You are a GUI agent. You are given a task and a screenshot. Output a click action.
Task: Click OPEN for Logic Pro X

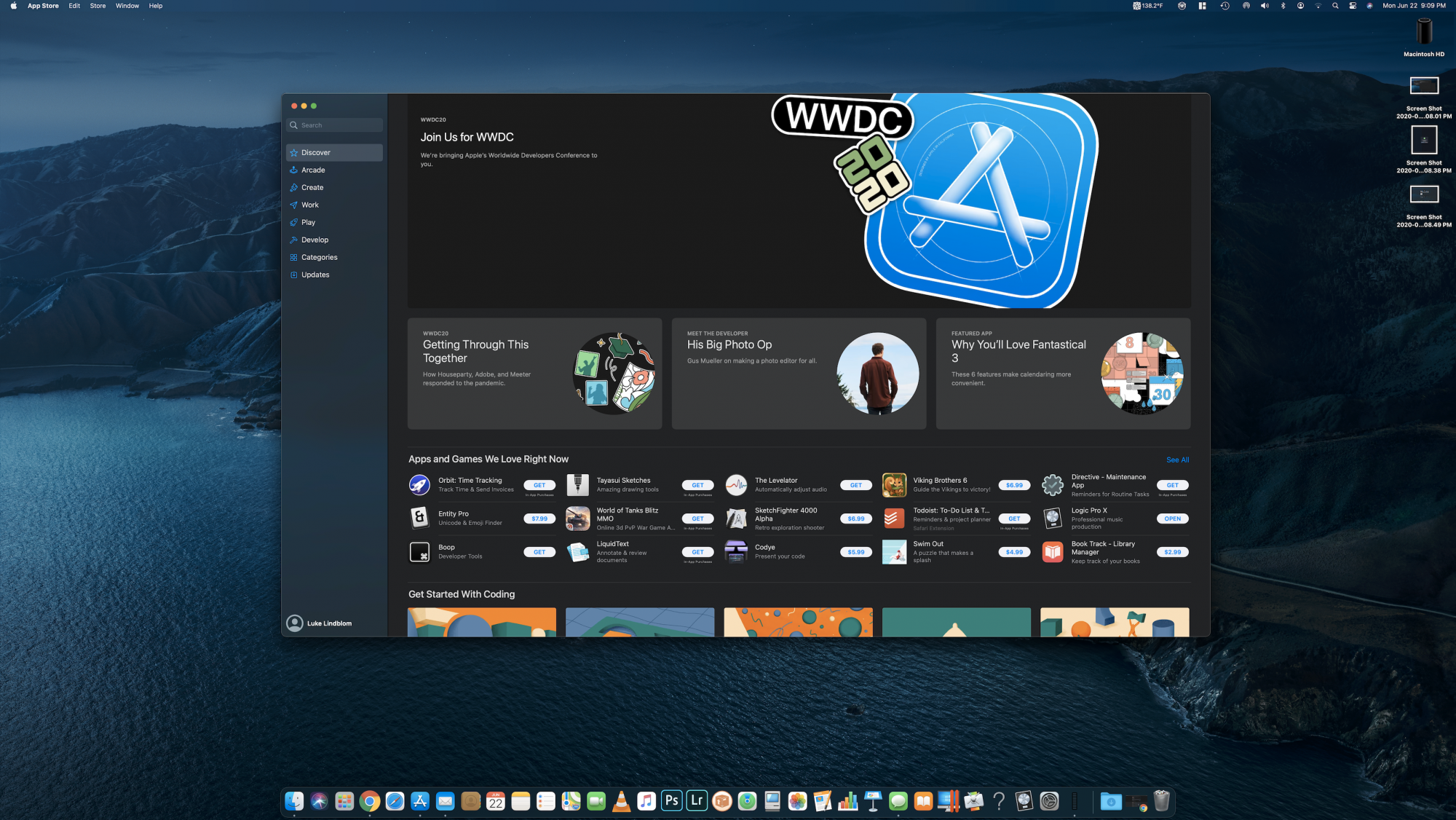pyautogui.click(x=1172, y=519)
